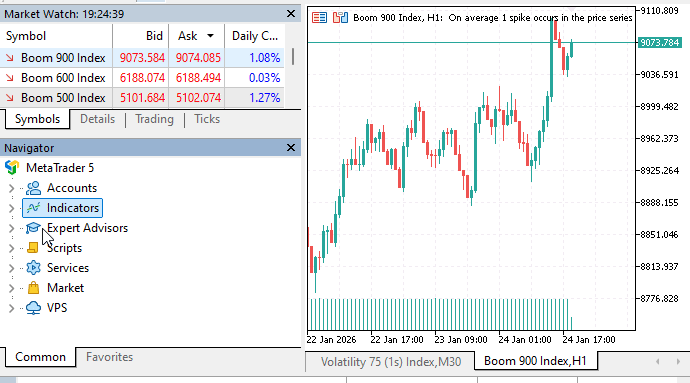Viewport: 690px width, 383px height.
Task: Click the MetaTrader 5 logo icon
Action: (x=12, y=168)
